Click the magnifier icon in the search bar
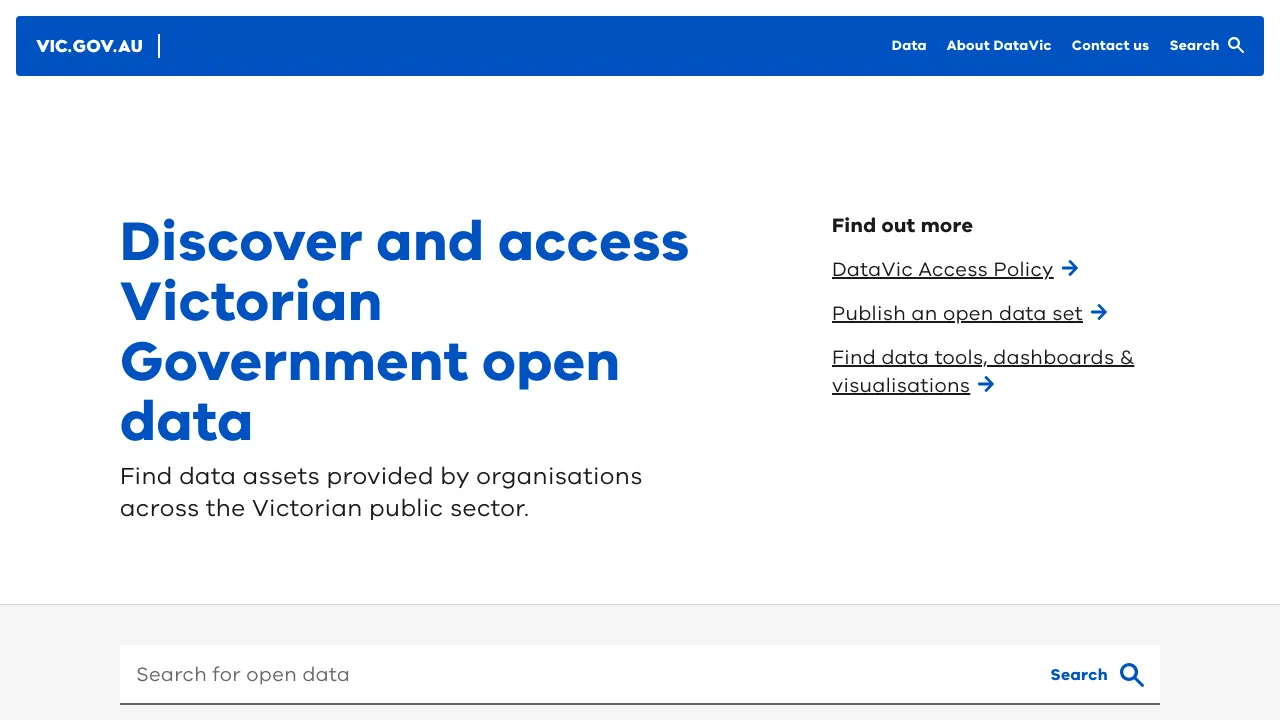The image size is (1280, 720). pyautogui.click(x=1132, y=675)
